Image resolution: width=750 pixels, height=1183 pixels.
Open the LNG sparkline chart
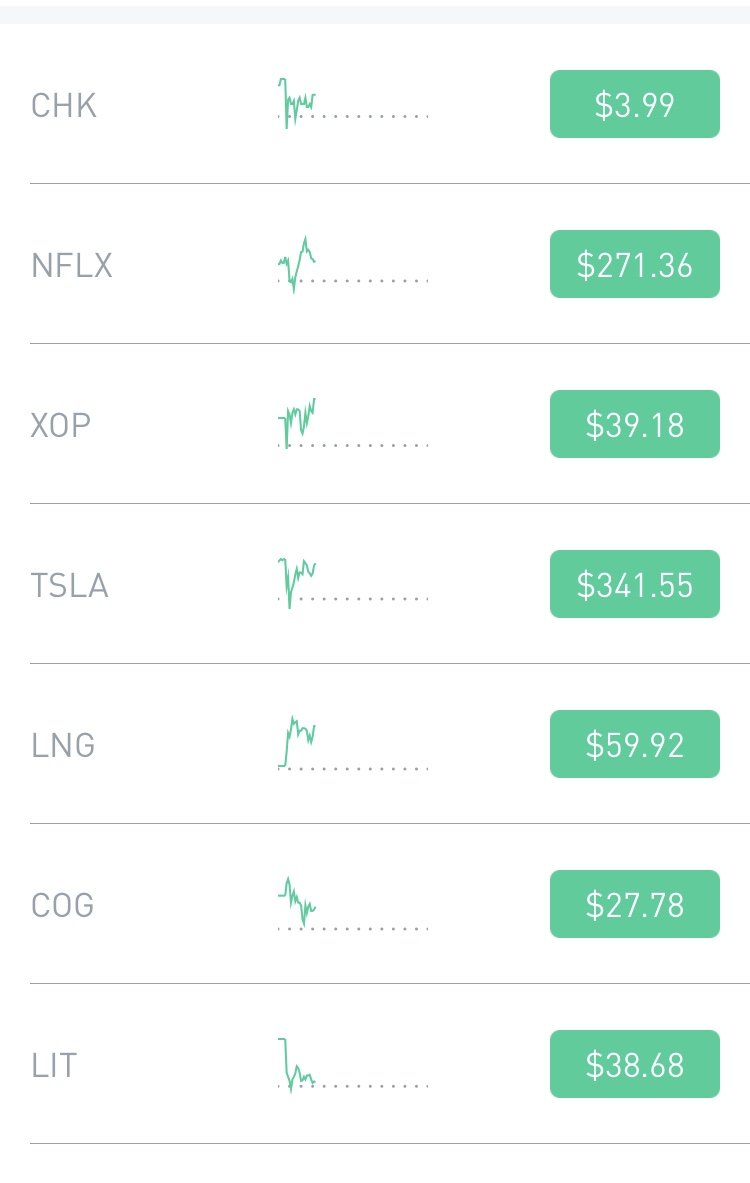pos(353,743)
